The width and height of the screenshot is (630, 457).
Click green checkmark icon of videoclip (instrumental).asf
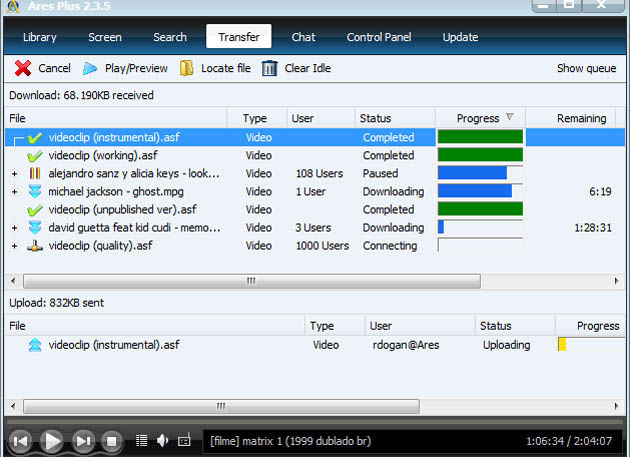coord(35,138)
